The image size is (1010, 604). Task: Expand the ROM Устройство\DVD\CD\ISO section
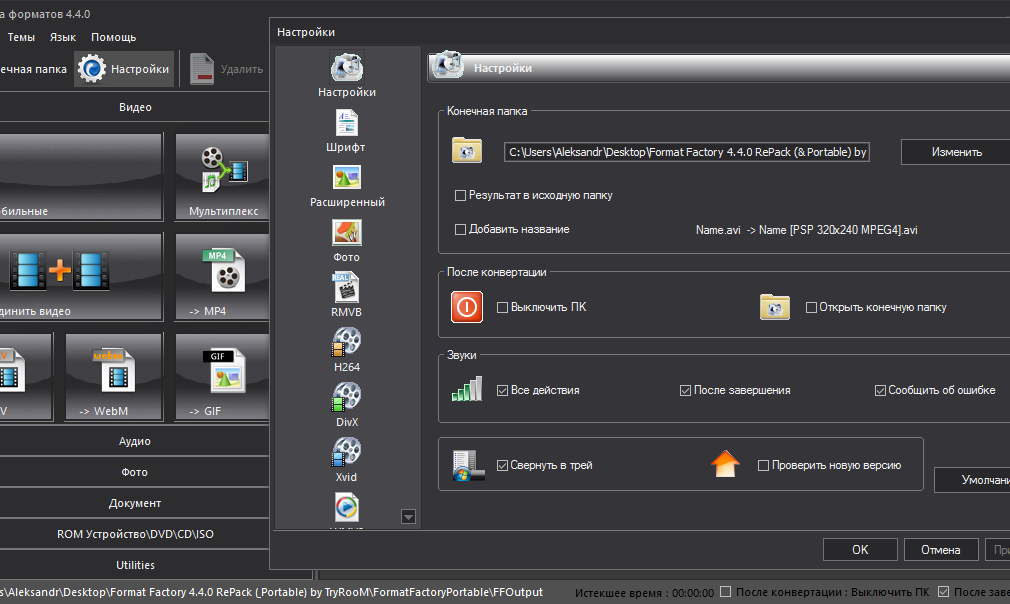tap(135, 534)
